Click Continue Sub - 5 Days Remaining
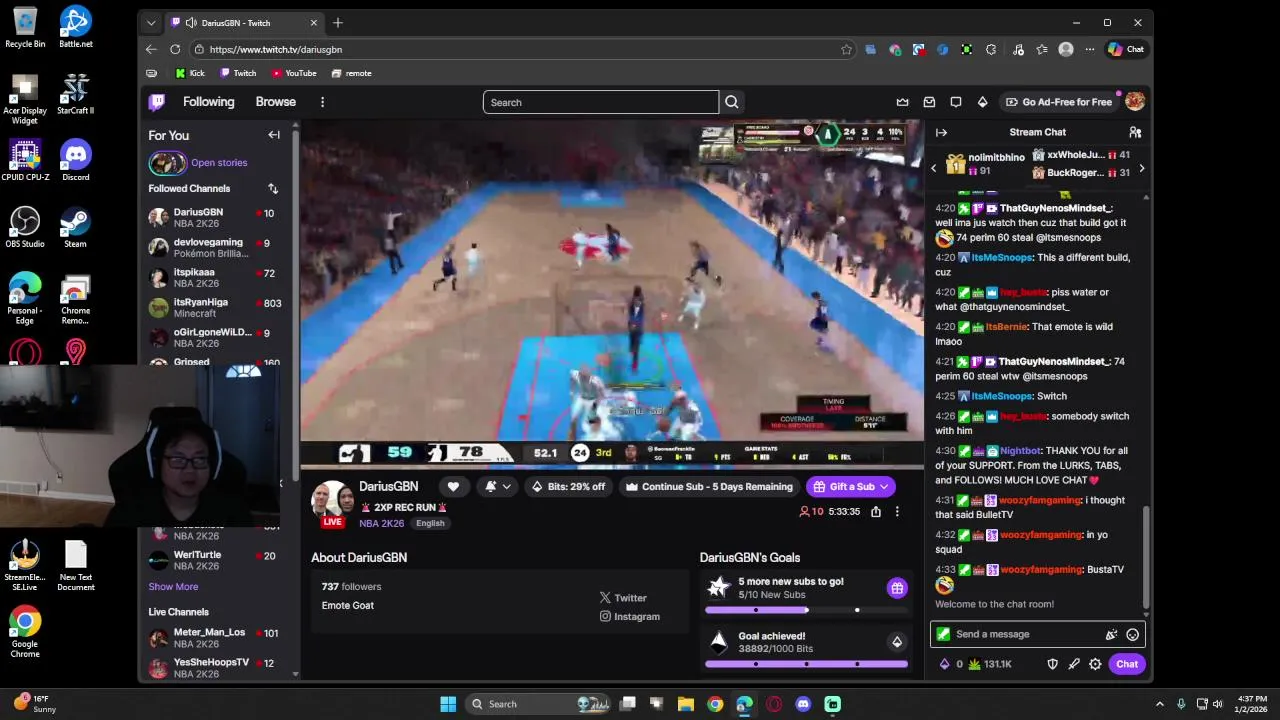 click(709, 486)
